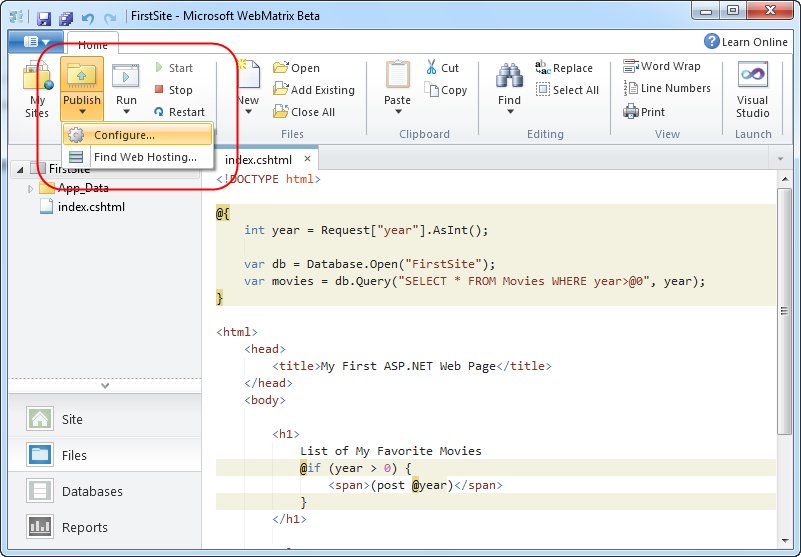801x557 pixels.
Task: Stop the running site
Action: (174, 90)
